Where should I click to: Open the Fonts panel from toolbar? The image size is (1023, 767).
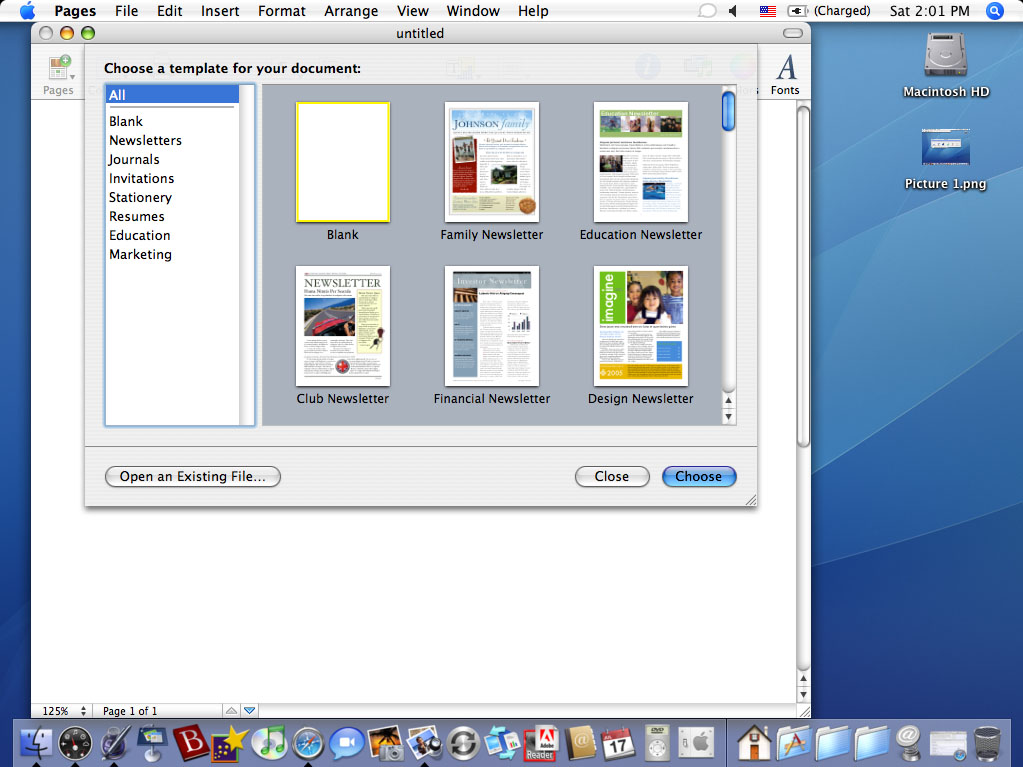click(786, 74)
